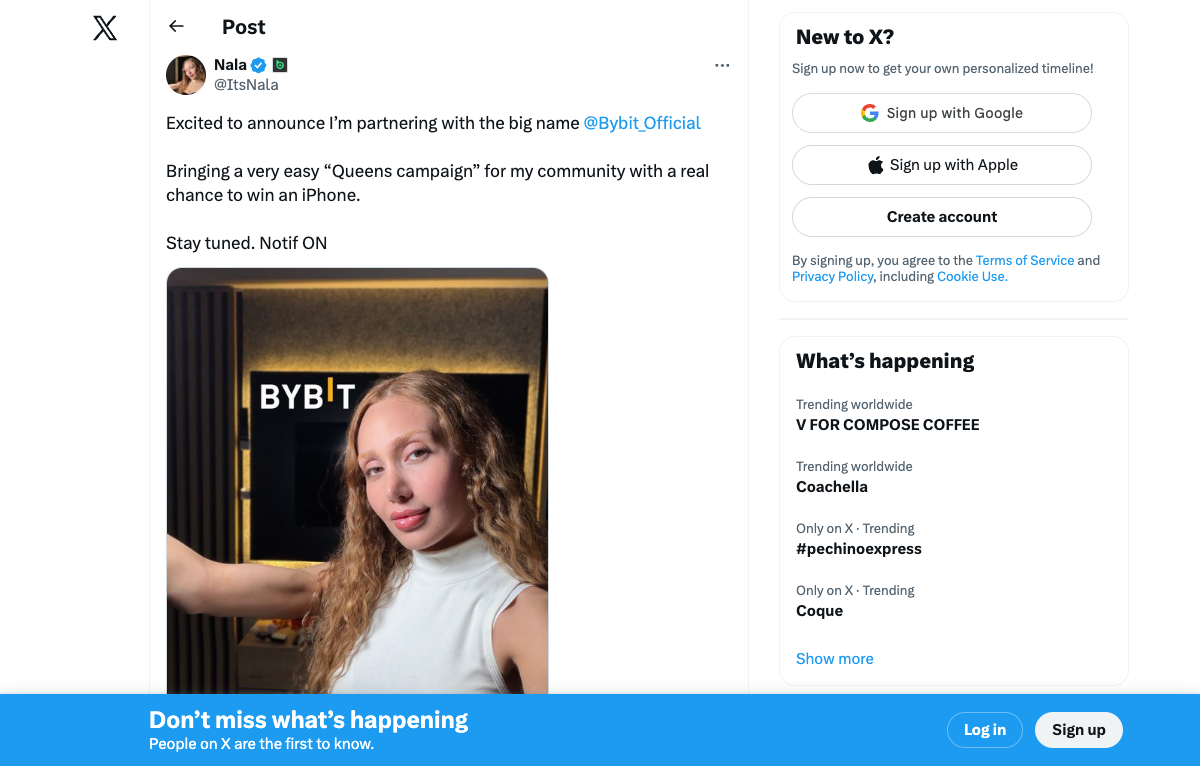The image size is (1200, 766).
Task: Read the Terms of Service
Action: pos(1024,260)
